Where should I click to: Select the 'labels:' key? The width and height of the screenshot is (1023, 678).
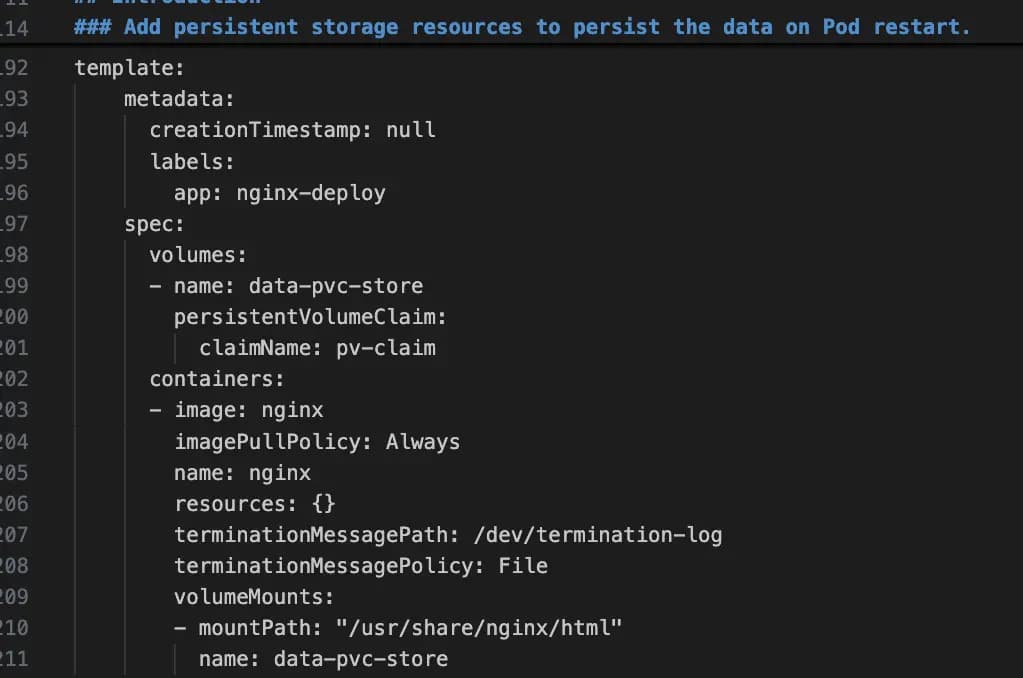192,161
